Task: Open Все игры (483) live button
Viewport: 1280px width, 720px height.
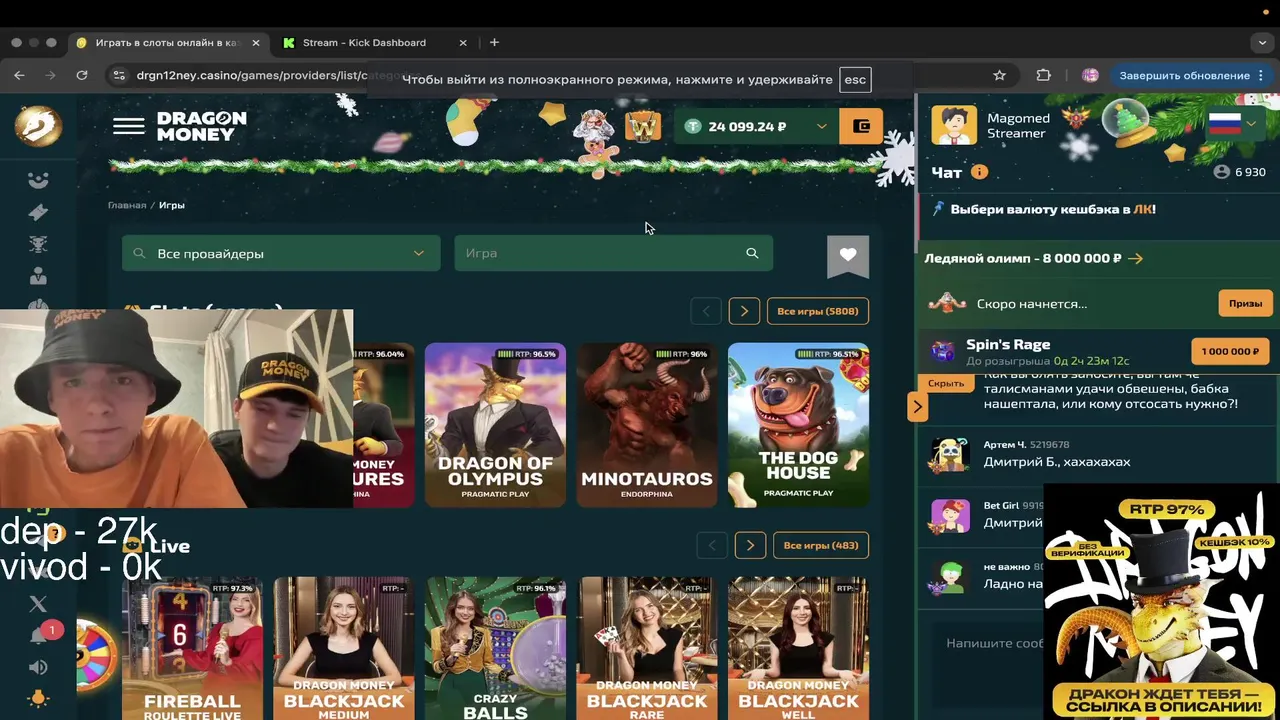Action: click(x=821, y=545)
